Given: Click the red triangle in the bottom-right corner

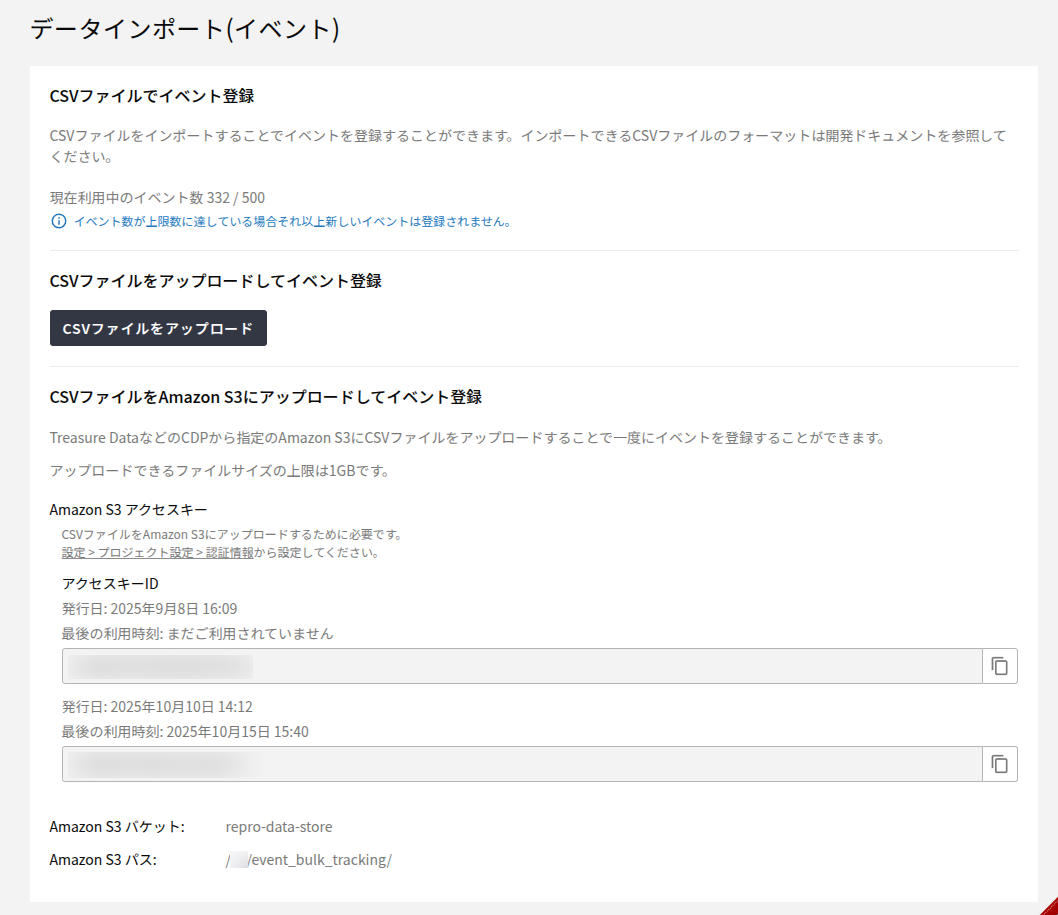Looking at the screenshot, I should tap(1050, 908).
